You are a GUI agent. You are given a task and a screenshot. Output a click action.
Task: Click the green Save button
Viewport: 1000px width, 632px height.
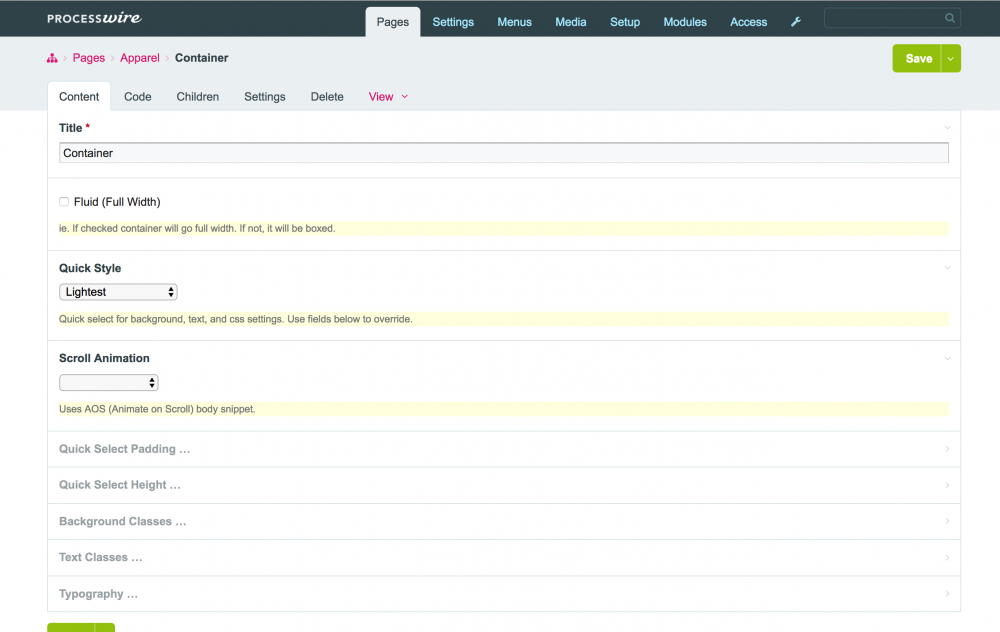pos(917,59)
